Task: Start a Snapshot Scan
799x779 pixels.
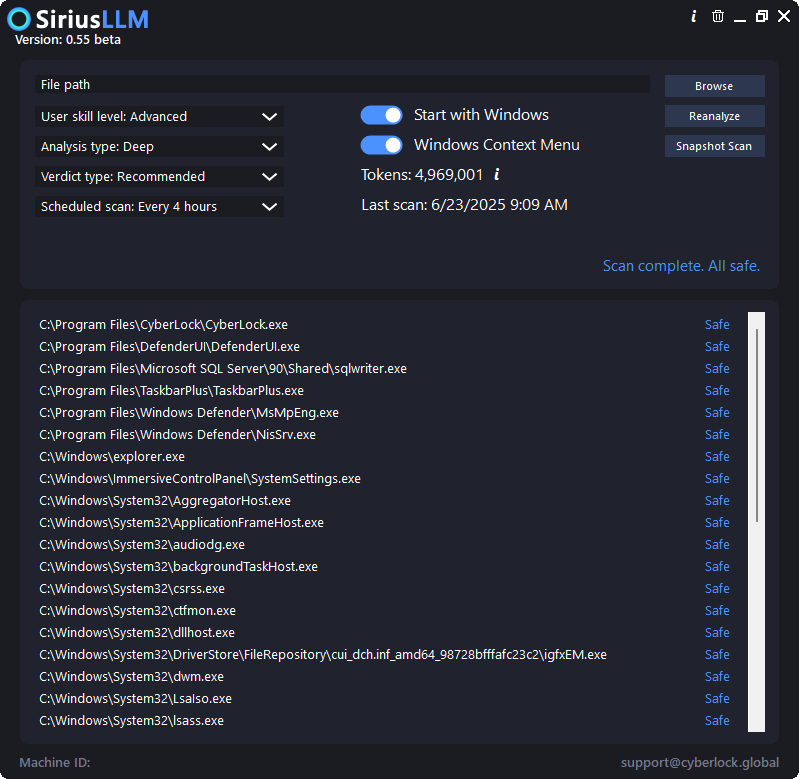Action: (x=714, y=146)
